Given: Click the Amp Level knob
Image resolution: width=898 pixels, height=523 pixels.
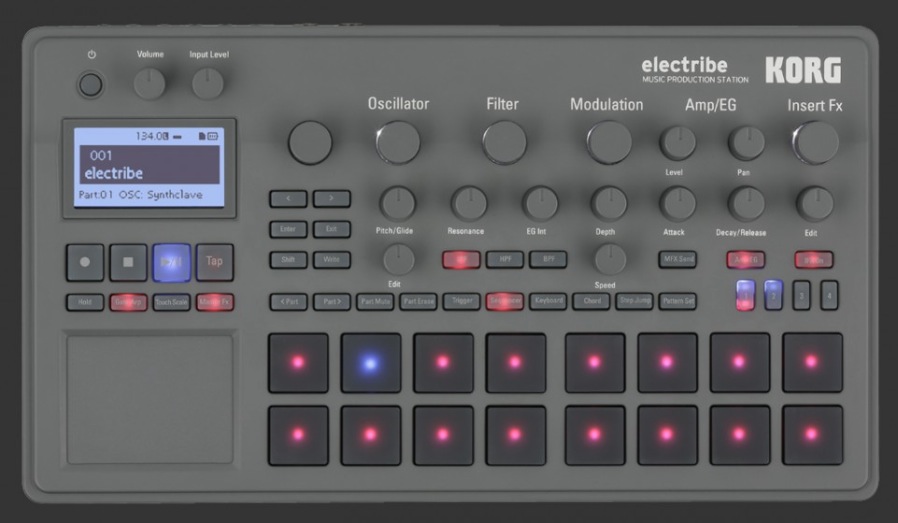Looking at the screenshot, I should click(x=678, y=143).
